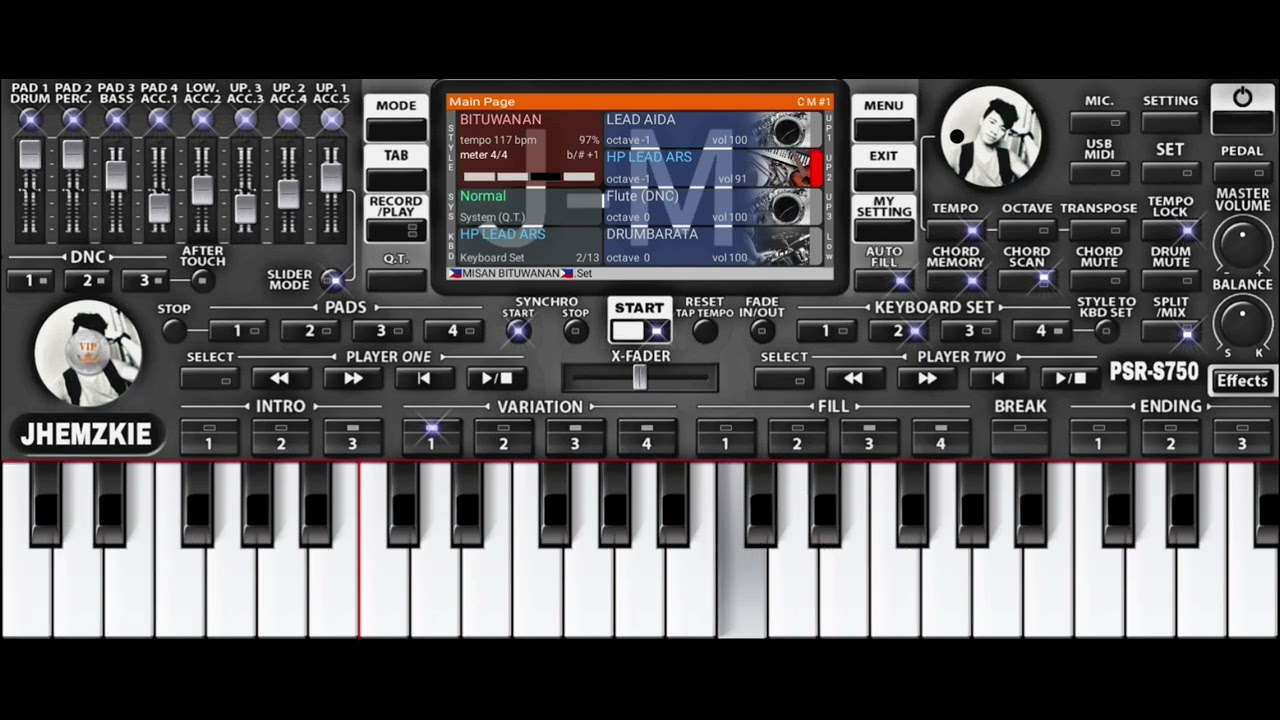The image size is (1280, 720).
Task: Select DNC button 2
Action: (x=87, y=281)
